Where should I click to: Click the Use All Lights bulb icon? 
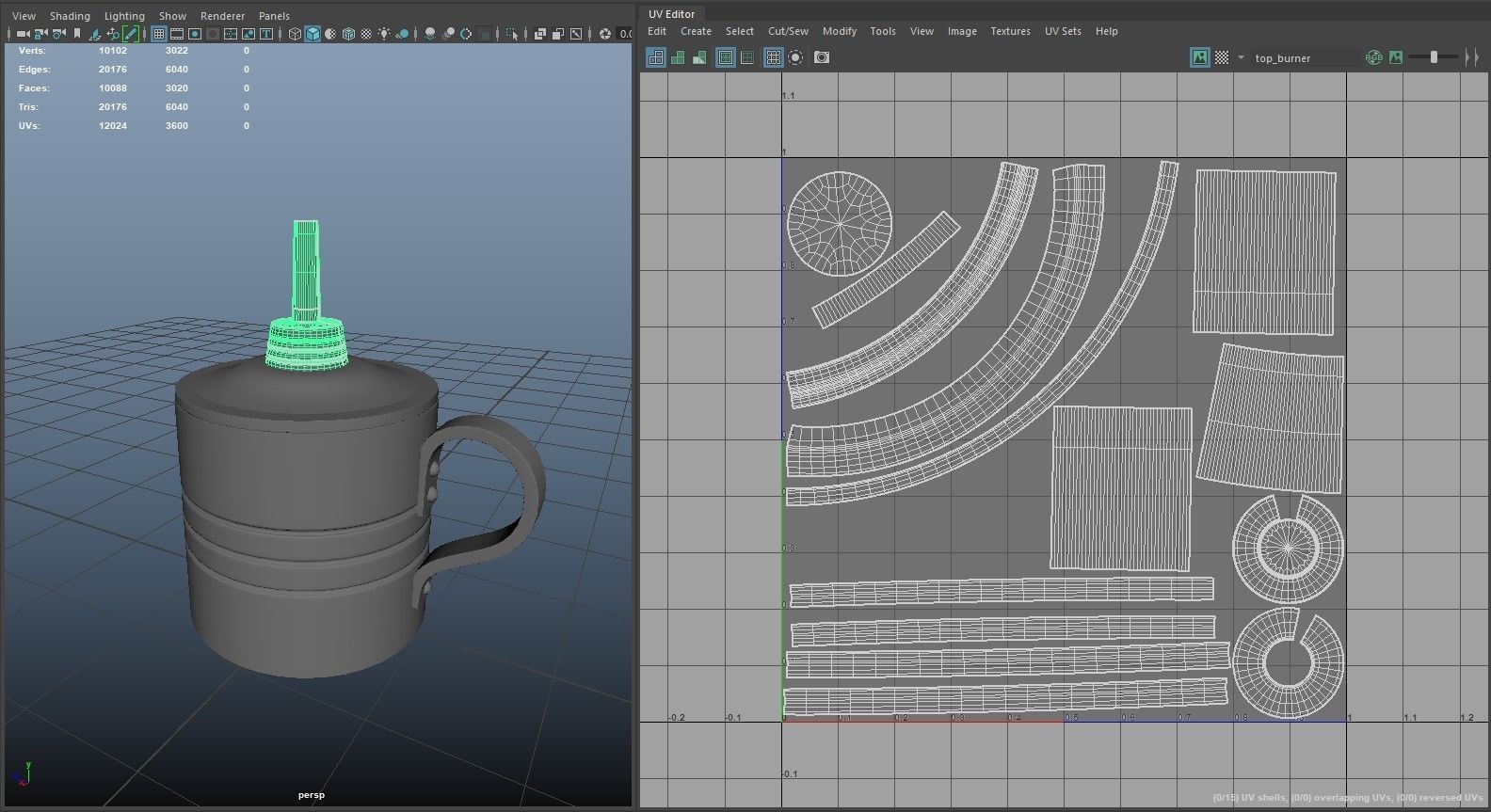click(384, 34)
